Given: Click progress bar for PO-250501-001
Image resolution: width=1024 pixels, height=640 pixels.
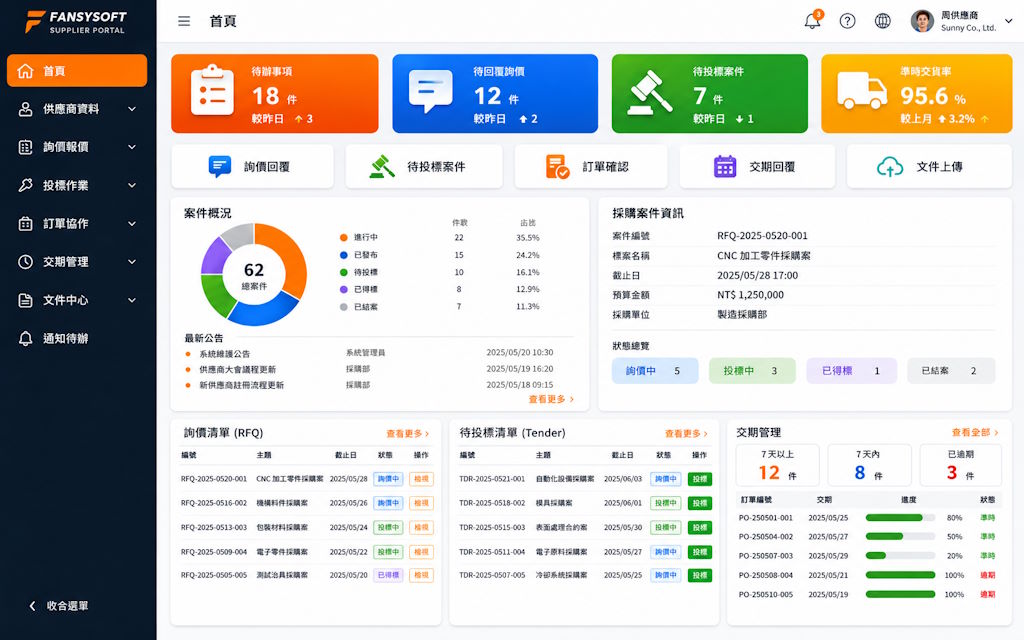Looking at the screenshot, I should tap(900, 518).
